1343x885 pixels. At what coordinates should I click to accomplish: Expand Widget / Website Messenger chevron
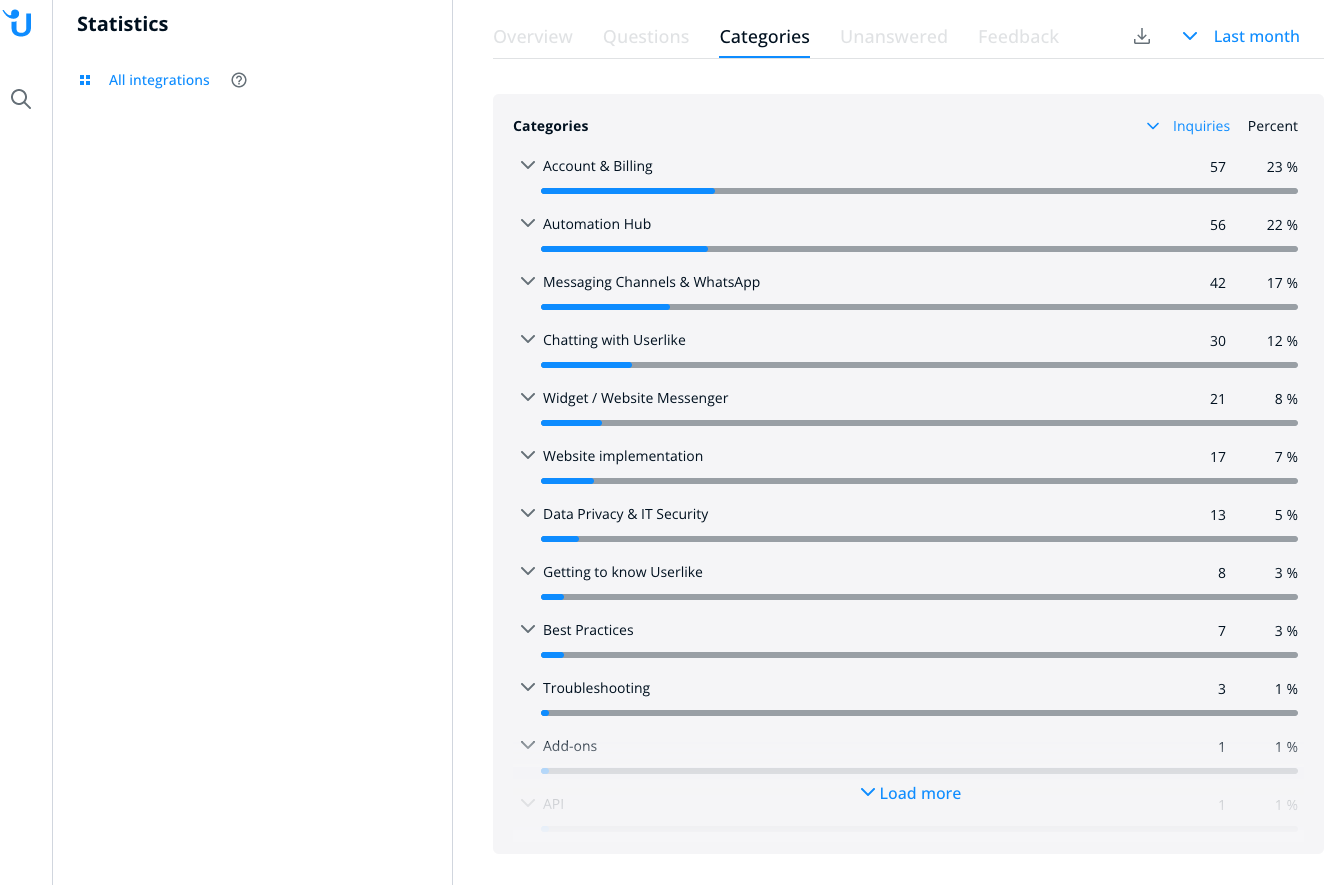tap(528, 398)
